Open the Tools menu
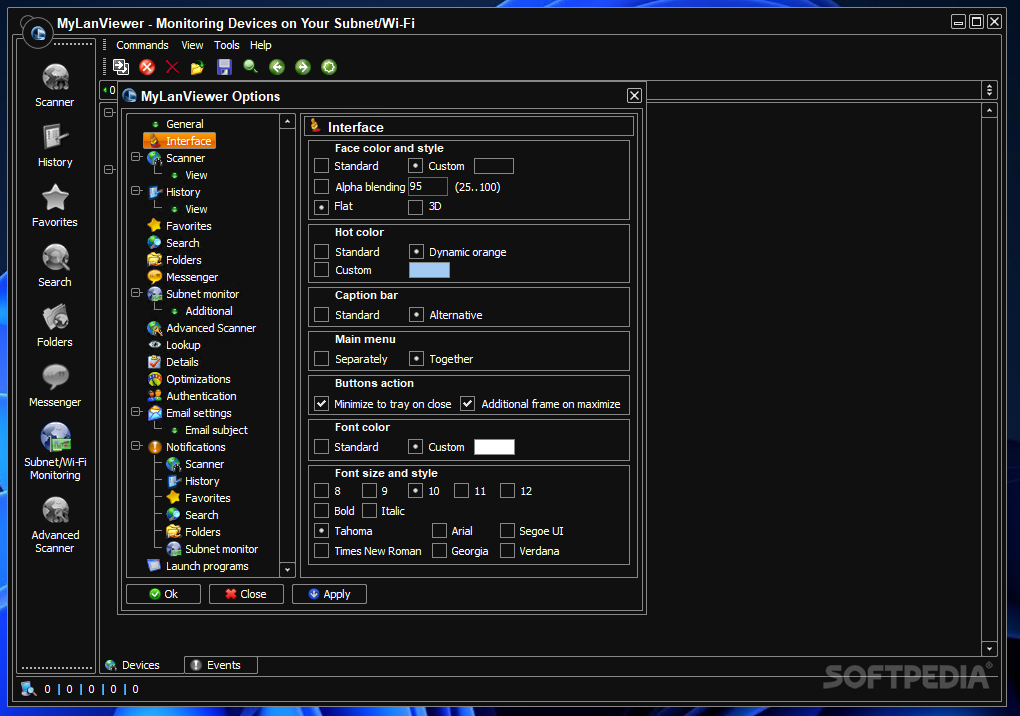Viewport: 1020px width, 716px height. pos(226,45)
